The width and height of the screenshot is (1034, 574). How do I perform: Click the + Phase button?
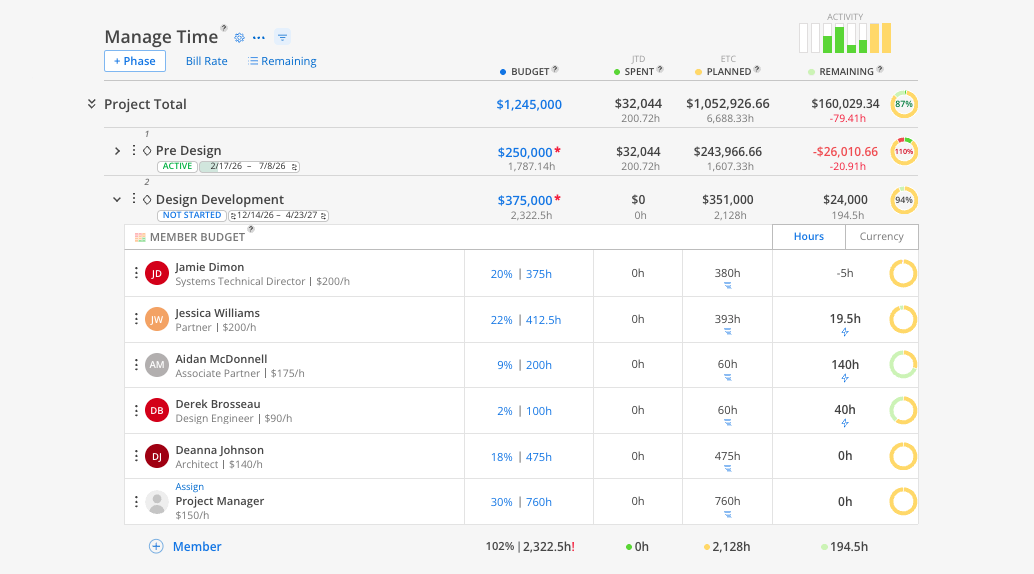[x=135, y=61]
